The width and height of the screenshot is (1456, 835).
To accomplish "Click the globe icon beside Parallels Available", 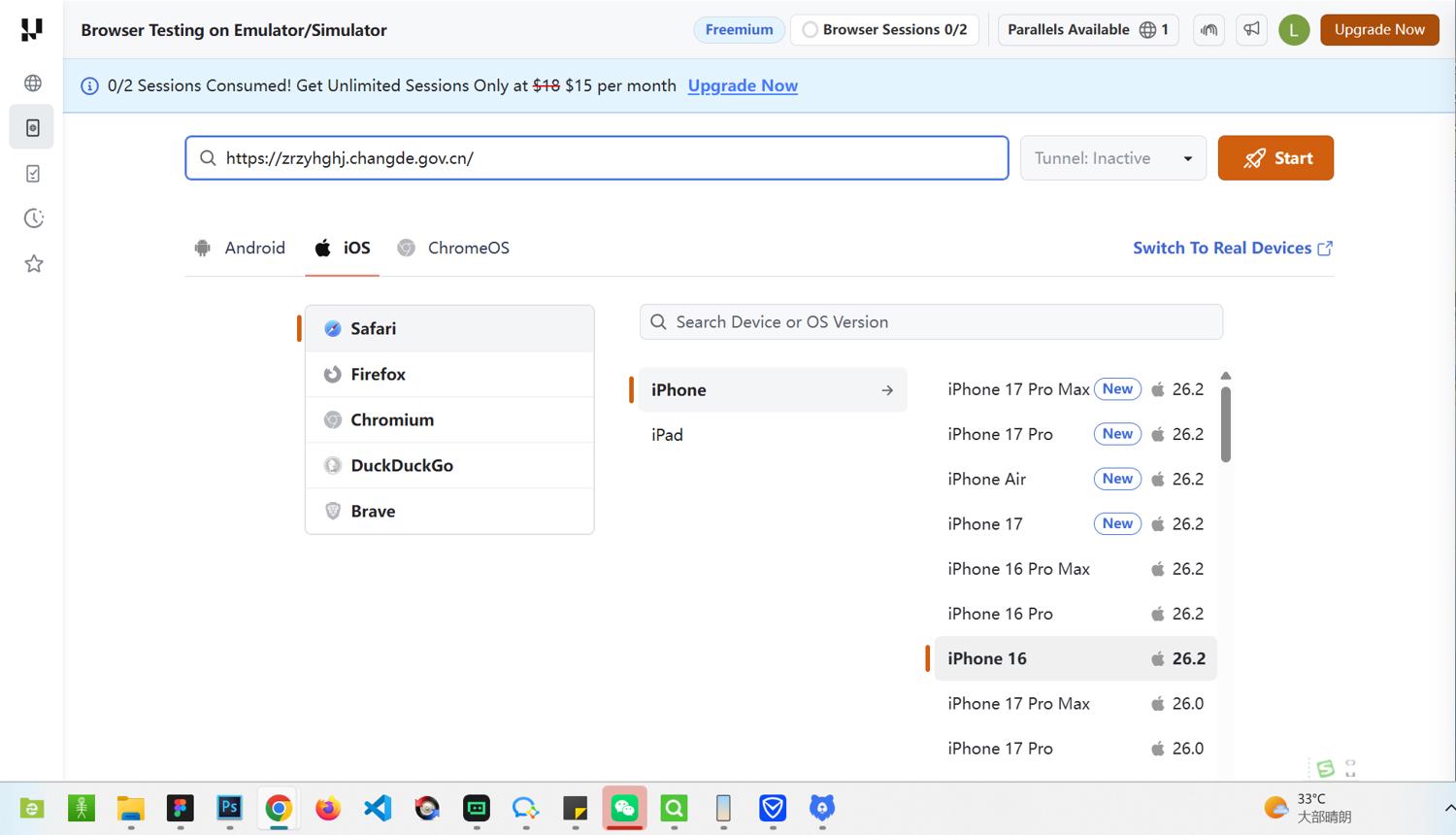I will (1147, 30).
